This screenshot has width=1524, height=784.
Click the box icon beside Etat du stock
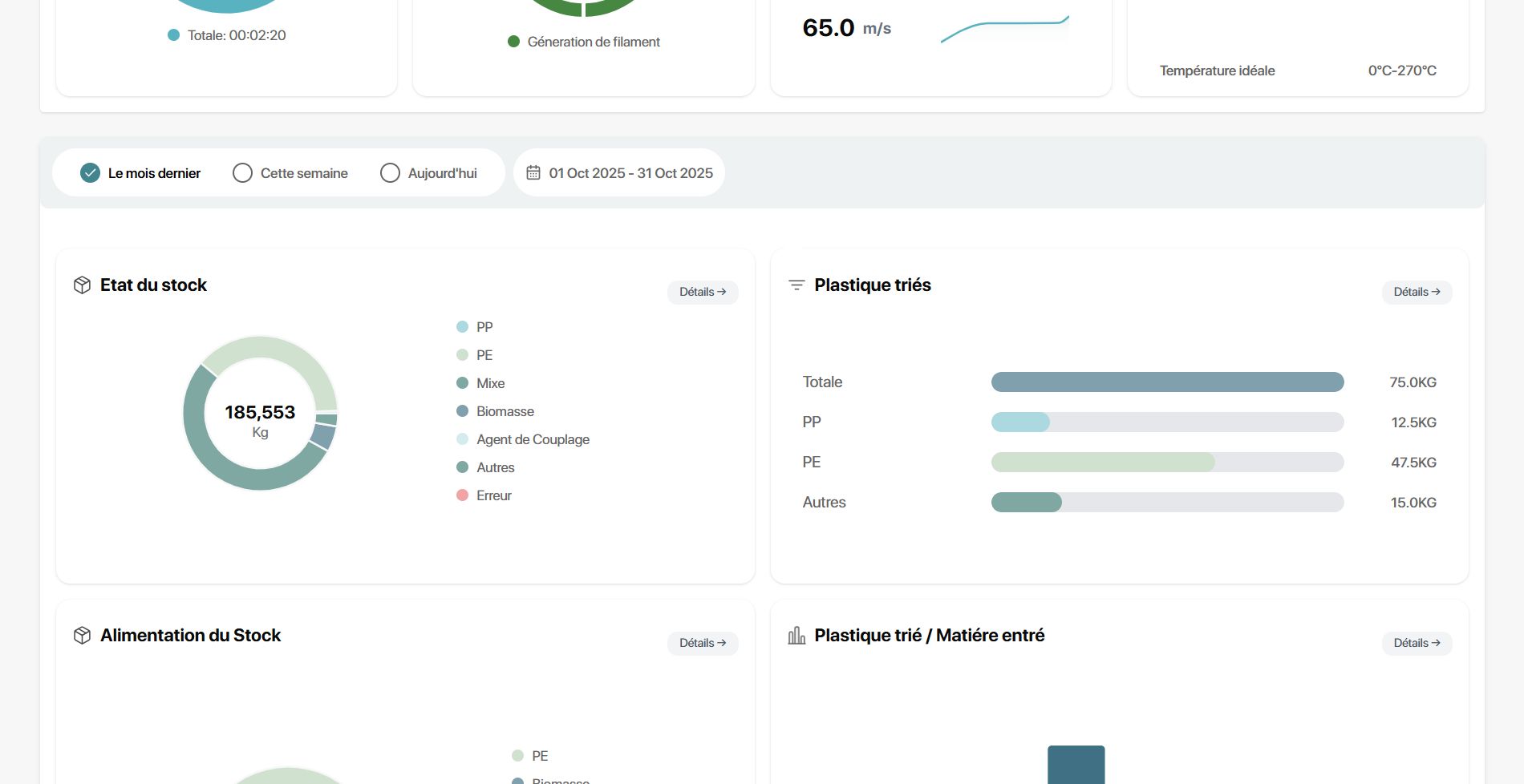(82, 285)
